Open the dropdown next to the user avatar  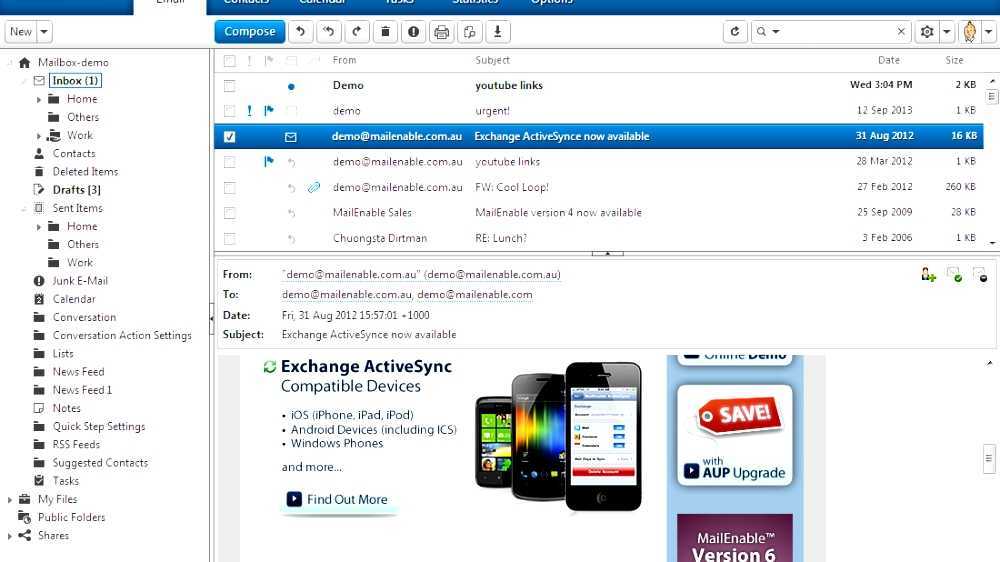(x=989, y=31)
